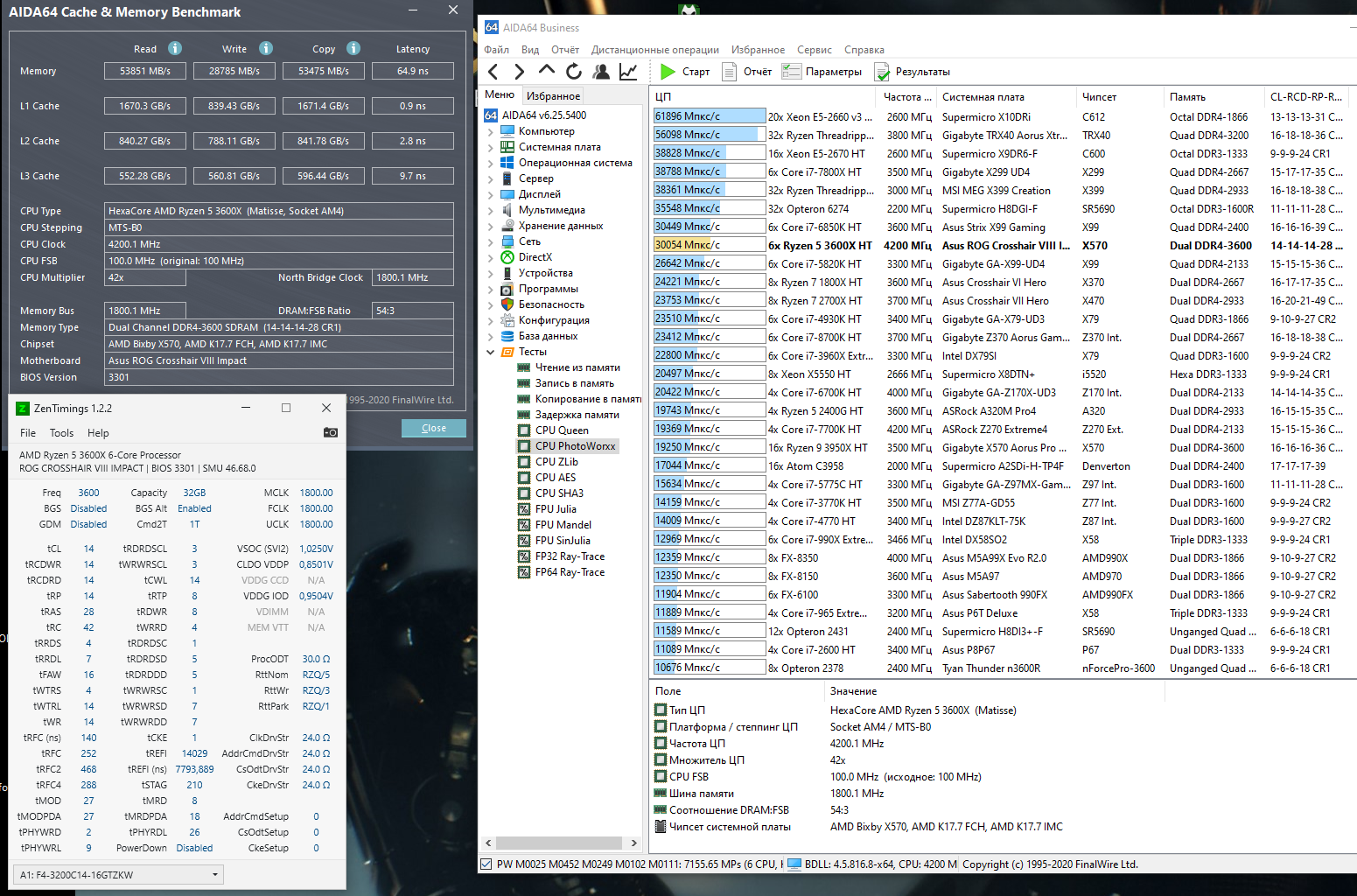The width and height of the screenshot is (1357, 896).
Task: Click the Результаты toolbar button
Action: coord(912,72)
